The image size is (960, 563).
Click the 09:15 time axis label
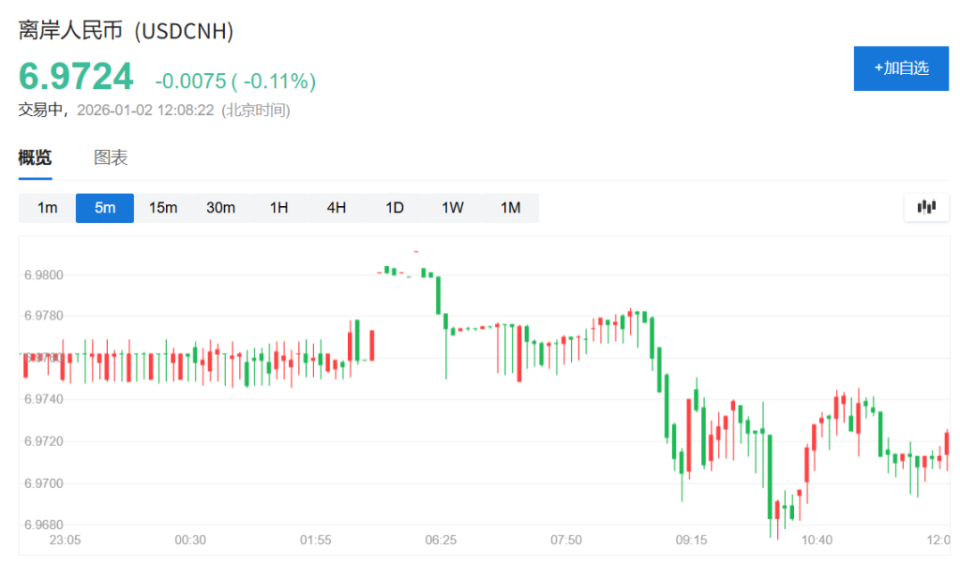point(692,540)
